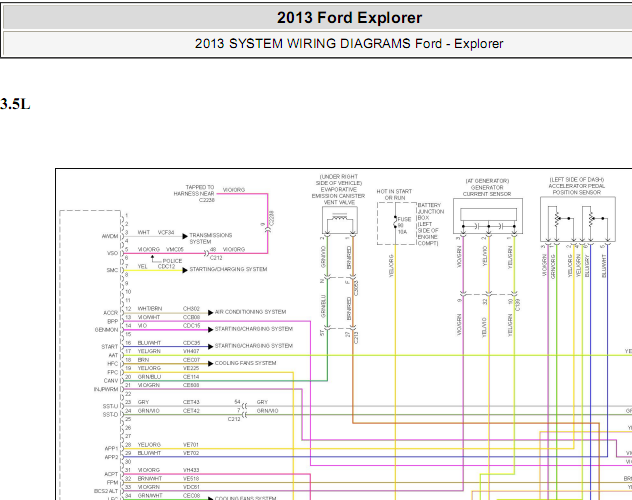Click the "VMC05" circuit code
This screenshot has height=500, width=632.
point(175,249)
